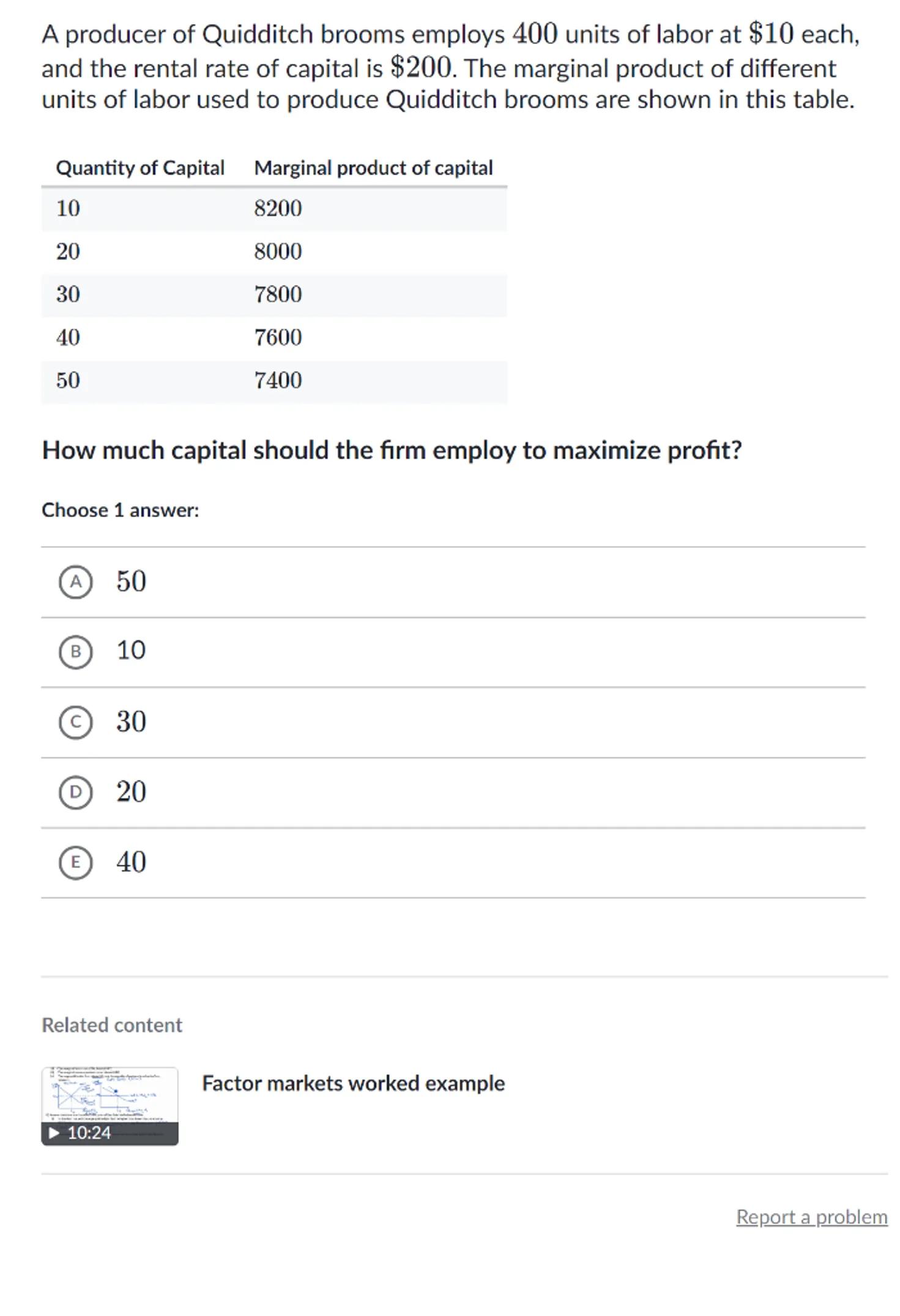Select the E answer circle
This screenshot has height=1316, width=900.
point(76,862)
